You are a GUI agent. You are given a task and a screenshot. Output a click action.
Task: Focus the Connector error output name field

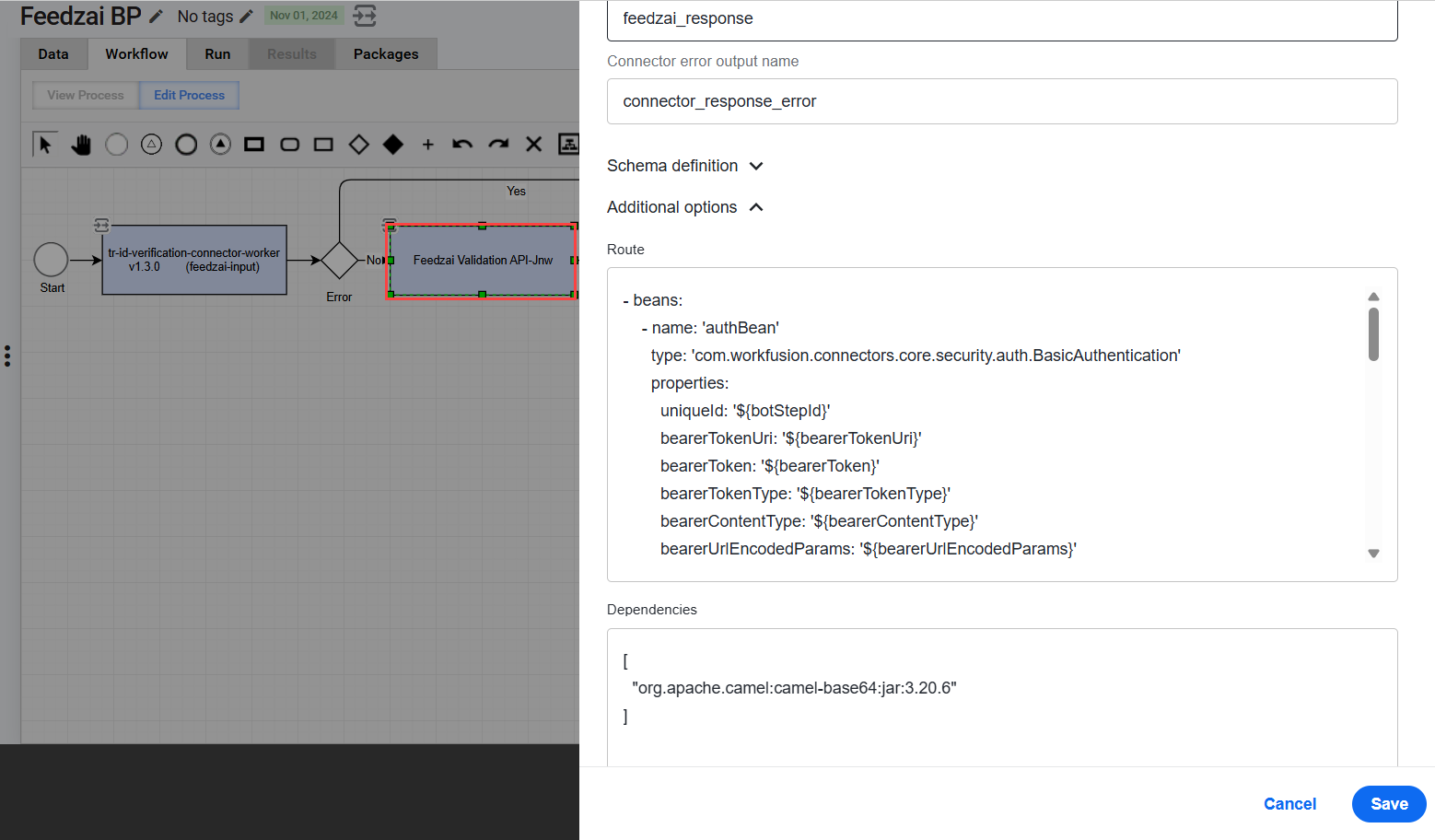coord(1002,101)
